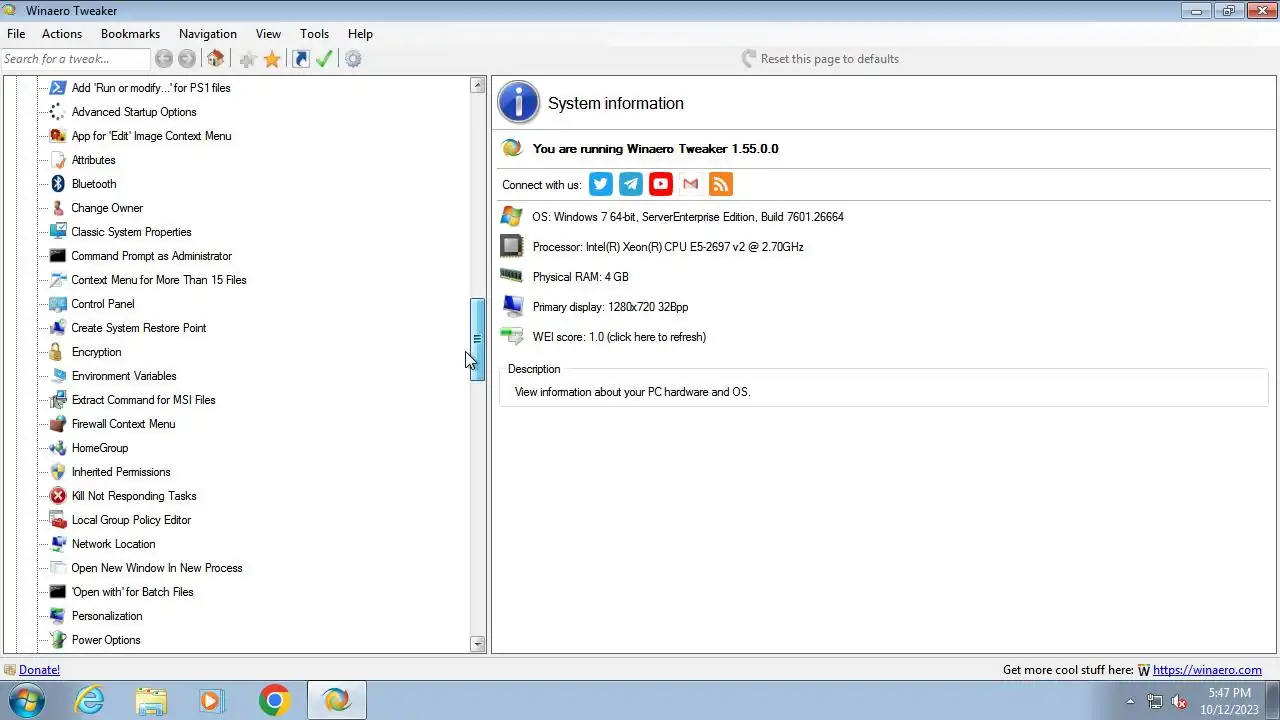Click Reset this page to defaults

820,59
